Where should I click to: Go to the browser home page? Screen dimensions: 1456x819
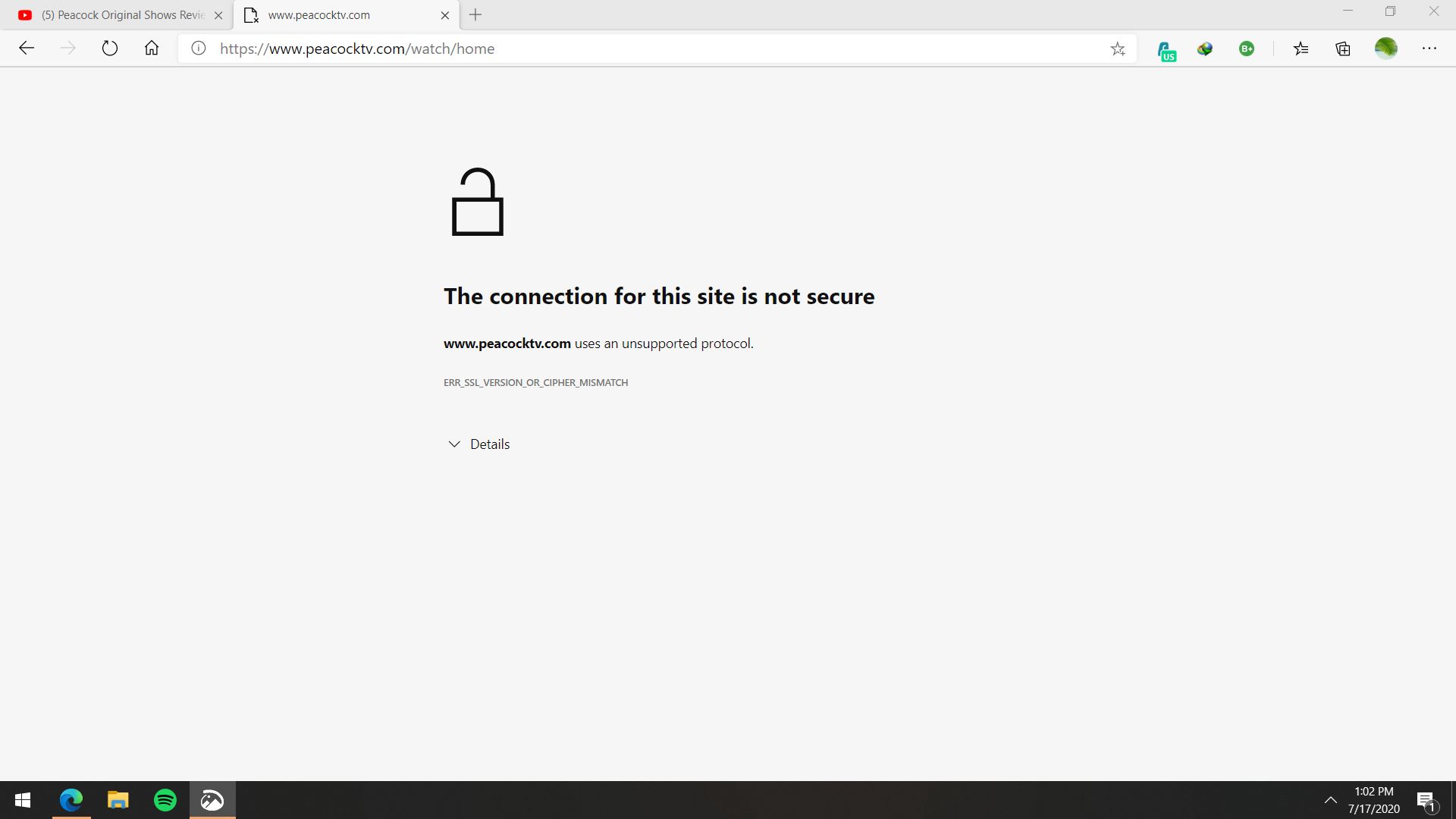tap(152, 49)
